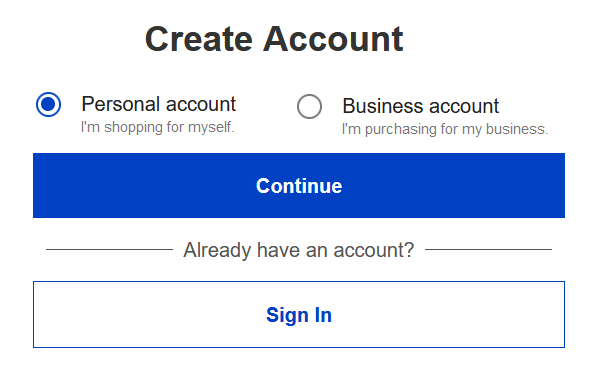
Task: Click 'I'm shopping for myself.' description
Action: point(157,127)
